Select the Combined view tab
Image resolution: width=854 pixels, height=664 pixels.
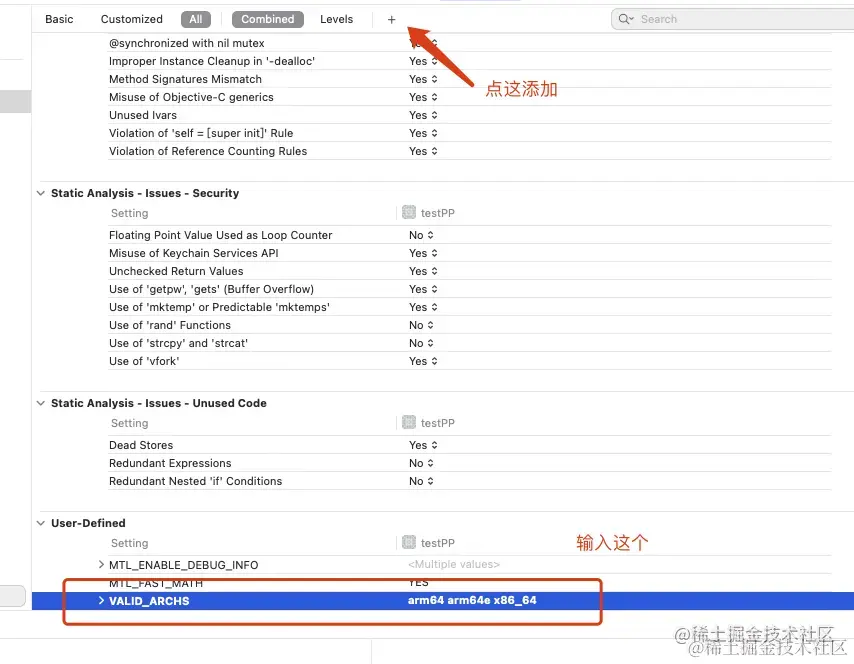(267, 19)
